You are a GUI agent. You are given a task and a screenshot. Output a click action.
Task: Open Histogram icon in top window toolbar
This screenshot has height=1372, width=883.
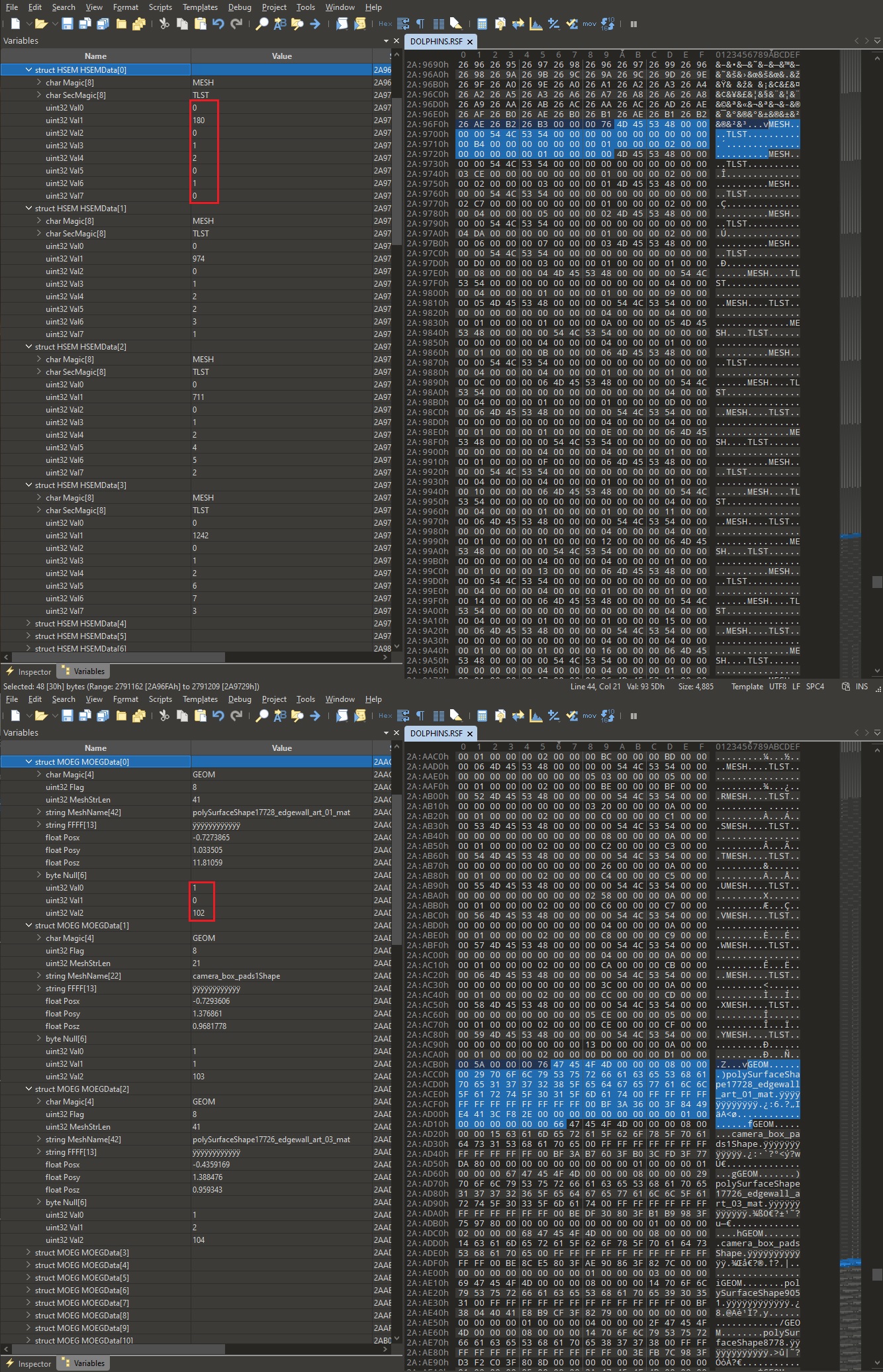coord(536,24)
